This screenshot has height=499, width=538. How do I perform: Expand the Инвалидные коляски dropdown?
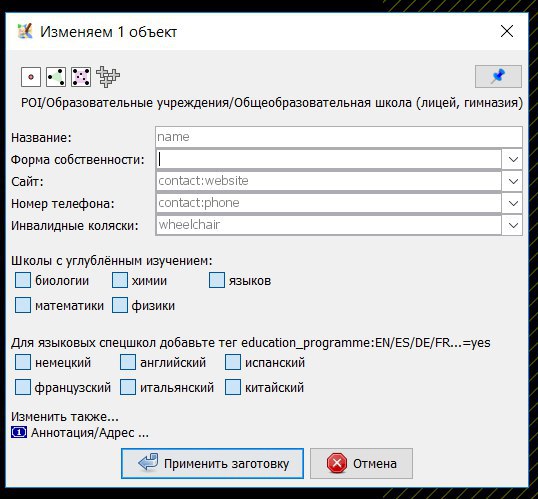pyautogui.click(x=513, y=225)
